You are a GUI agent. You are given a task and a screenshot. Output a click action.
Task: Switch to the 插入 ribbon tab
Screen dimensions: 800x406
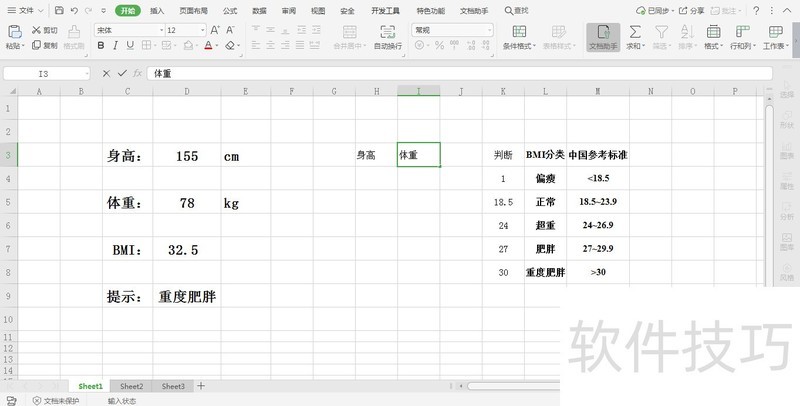click(157, 10)
